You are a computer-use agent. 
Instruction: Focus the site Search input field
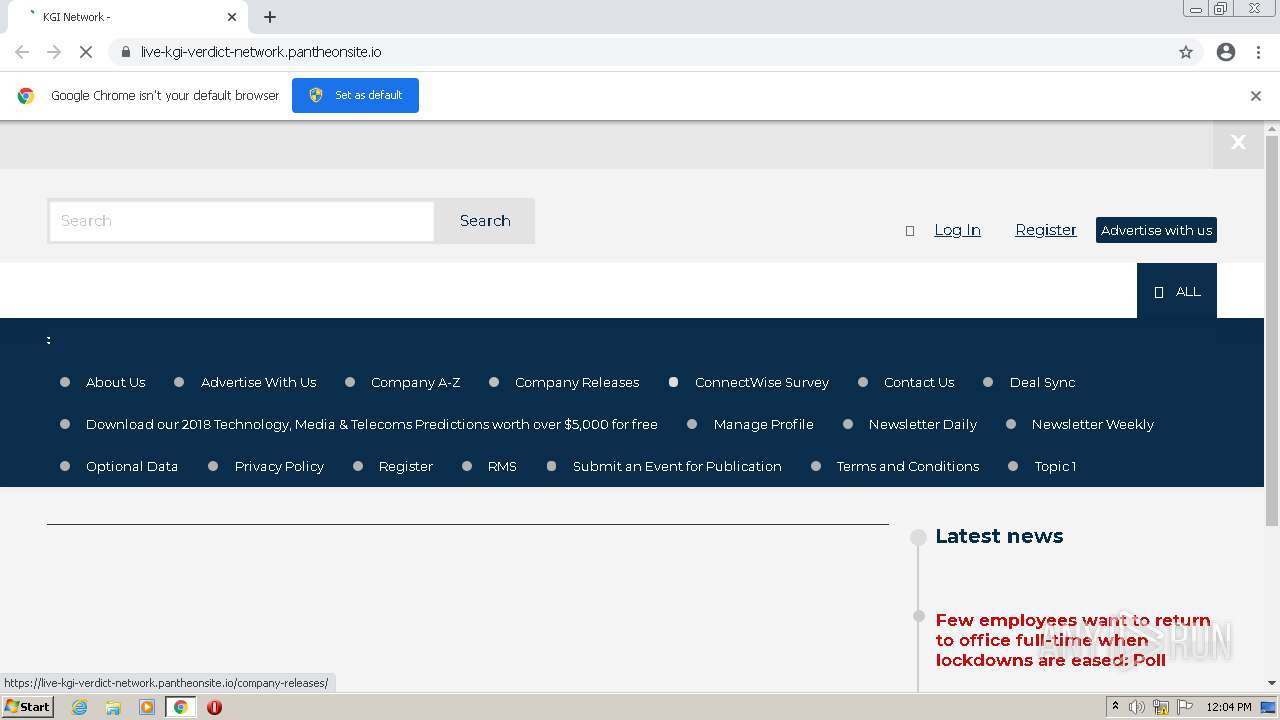click(241, 221)
